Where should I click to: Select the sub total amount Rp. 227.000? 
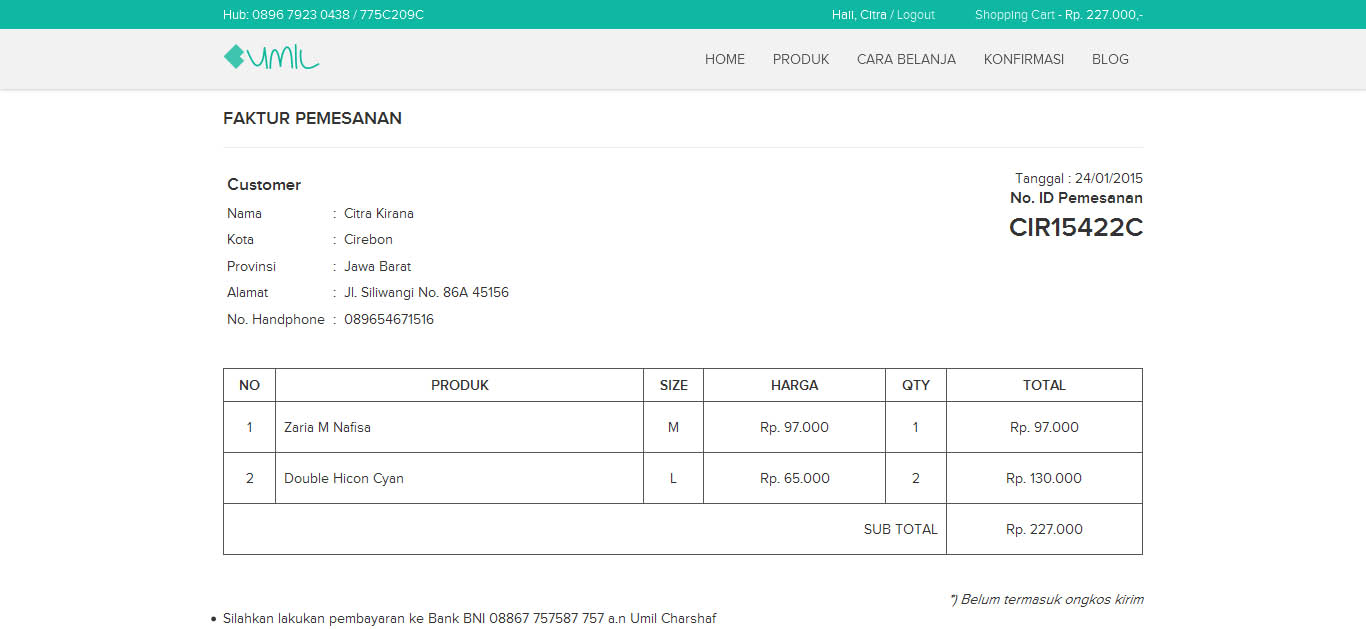click(1044, 529)
